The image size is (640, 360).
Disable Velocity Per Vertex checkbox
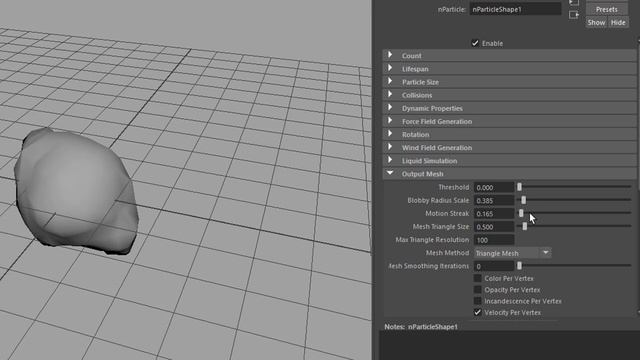pyautogui.click(x=477, y=313)
